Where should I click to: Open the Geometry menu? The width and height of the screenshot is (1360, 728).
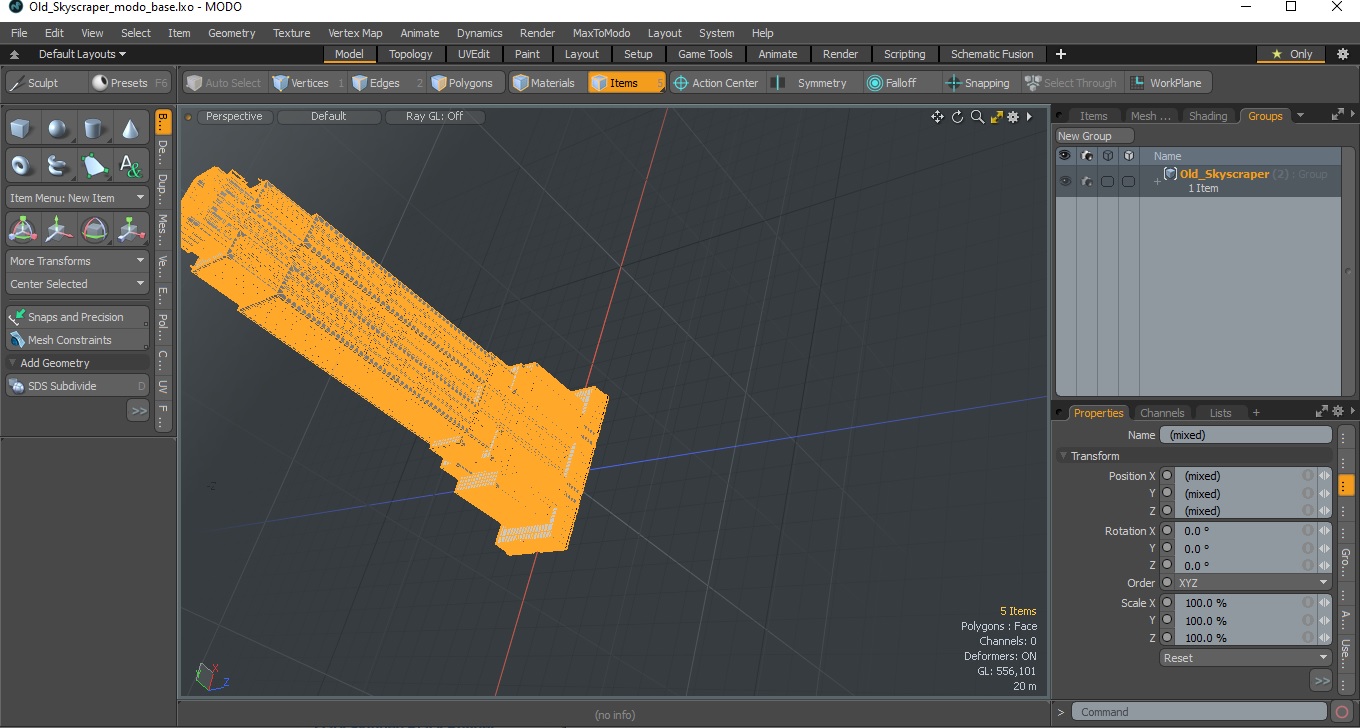(x=231, y=33)
